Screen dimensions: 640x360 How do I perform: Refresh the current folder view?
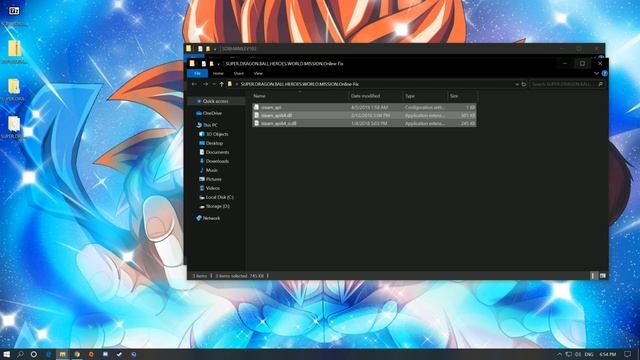point(524,84)
